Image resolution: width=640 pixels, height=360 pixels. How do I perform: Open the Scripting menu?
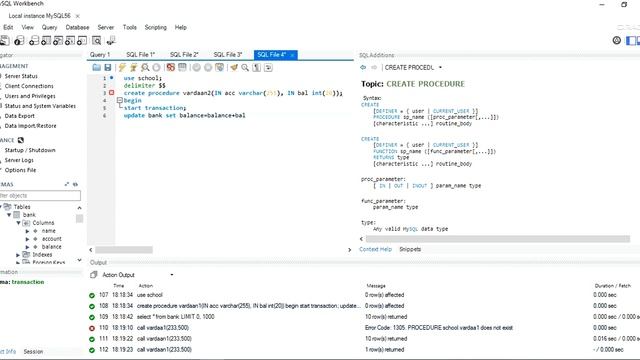coord(156,27)
